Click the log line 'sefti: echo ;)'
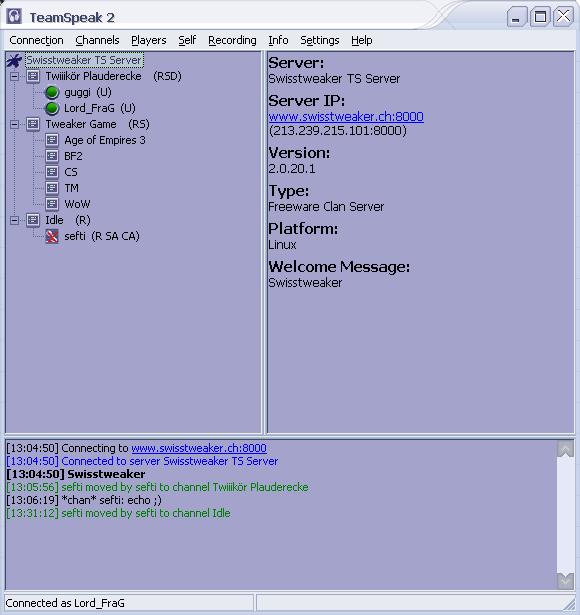The height and width of the screenshot is (615, 580). pyautogui.click(x=84, y=500)
